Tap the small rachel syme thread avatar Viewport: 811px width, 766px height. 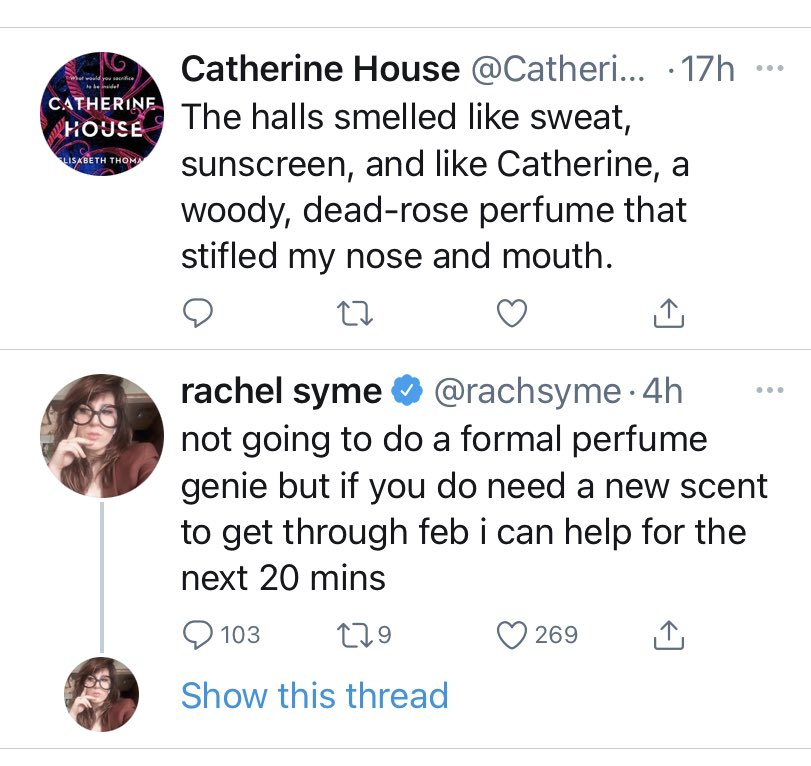101,694
